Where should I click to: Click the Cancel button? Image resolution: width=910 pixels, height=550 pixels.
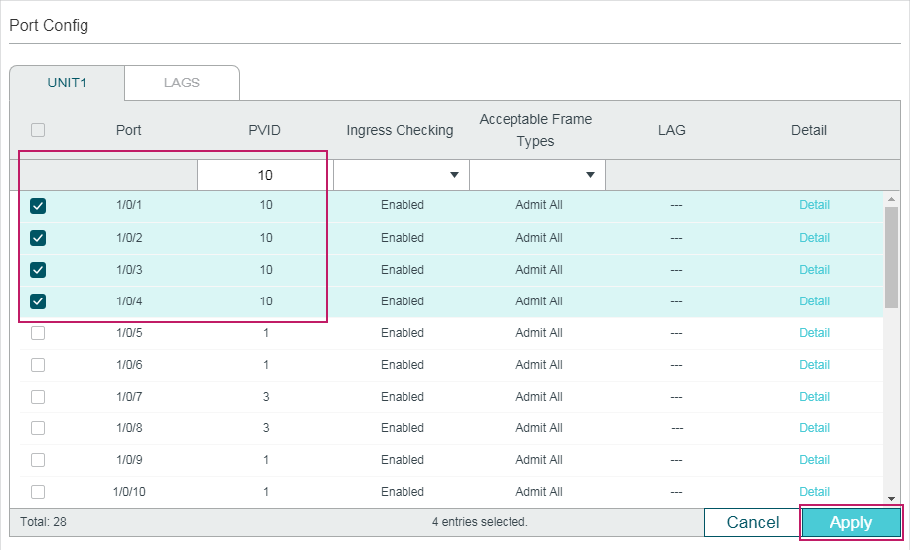[753, 522]
